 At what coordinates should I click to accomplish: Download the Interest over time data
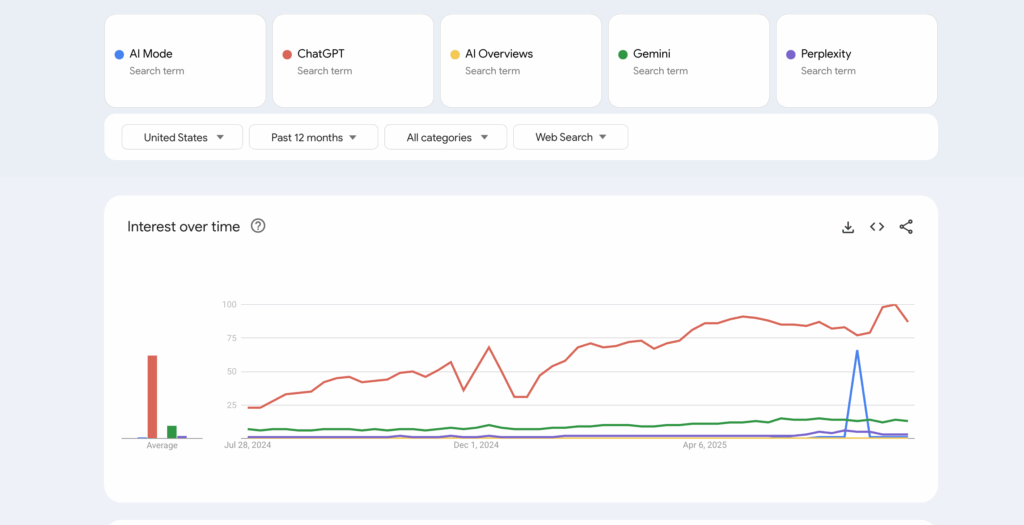[x=848, y=227]
